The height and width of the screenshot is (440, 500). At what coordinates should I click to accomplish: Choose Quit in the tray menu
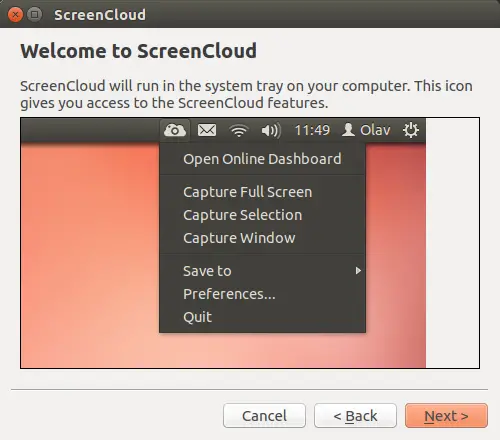(x=262, y=317)
